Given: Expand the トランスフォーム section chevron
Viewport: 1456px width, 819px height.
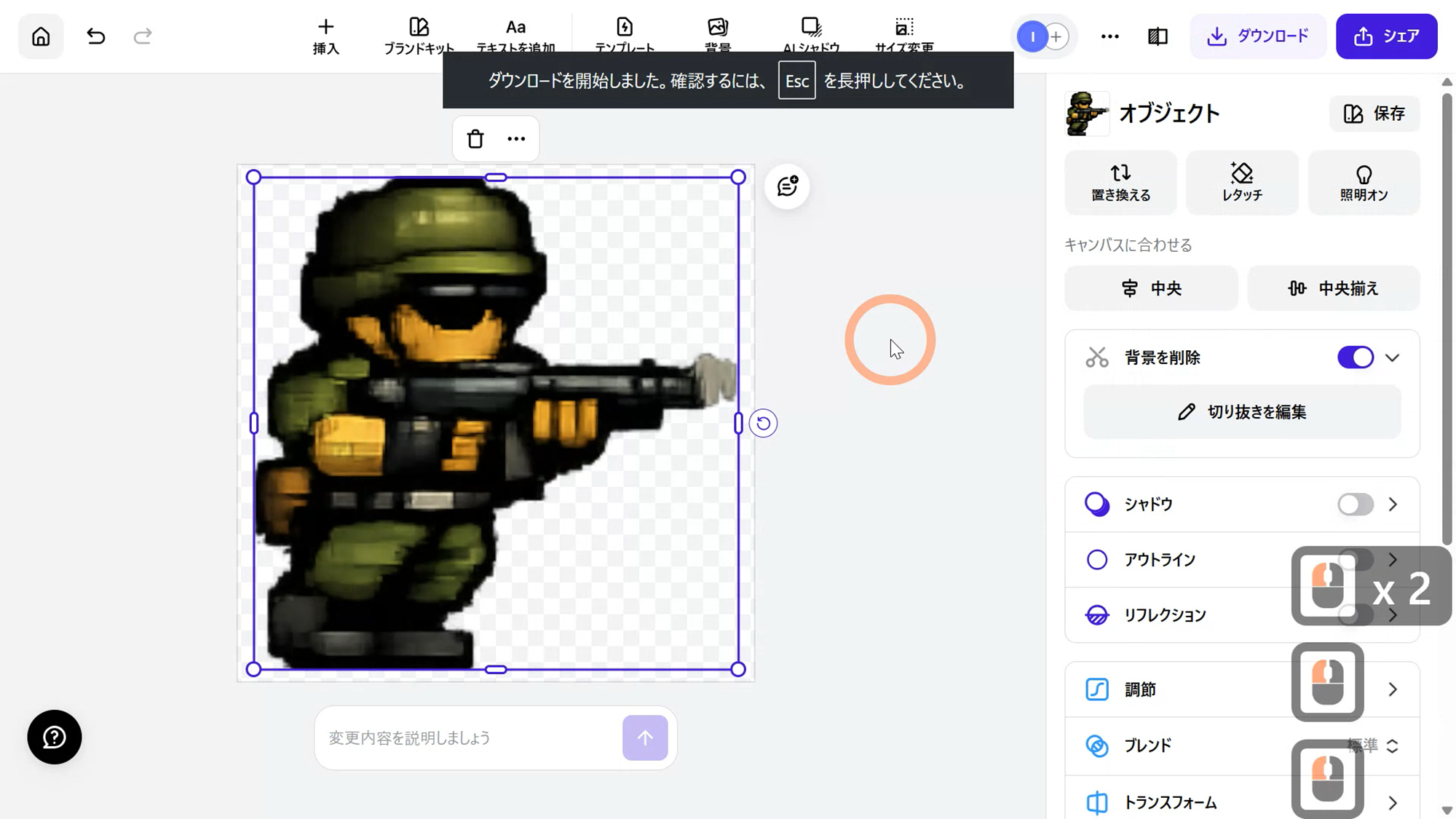Looking at the screenshot, I should pyautogui.click(x=1393, y=802).
